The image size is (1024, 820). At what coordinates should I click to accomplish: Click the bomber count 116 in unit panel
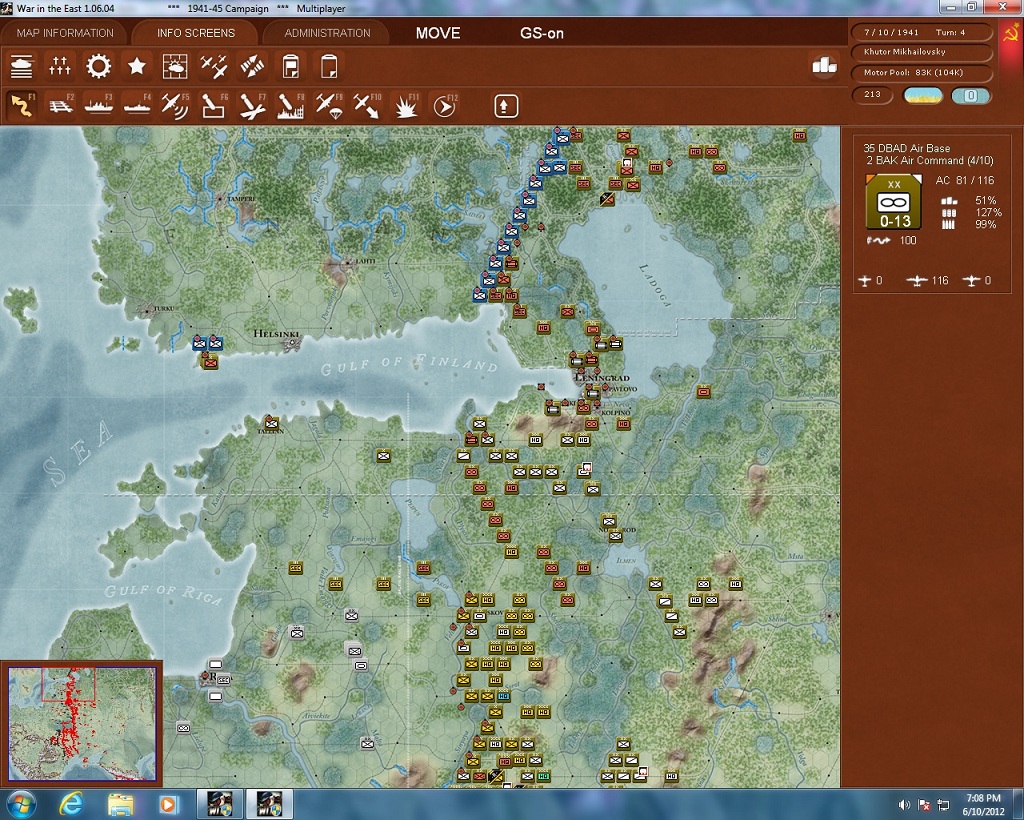tap(940, 281)
